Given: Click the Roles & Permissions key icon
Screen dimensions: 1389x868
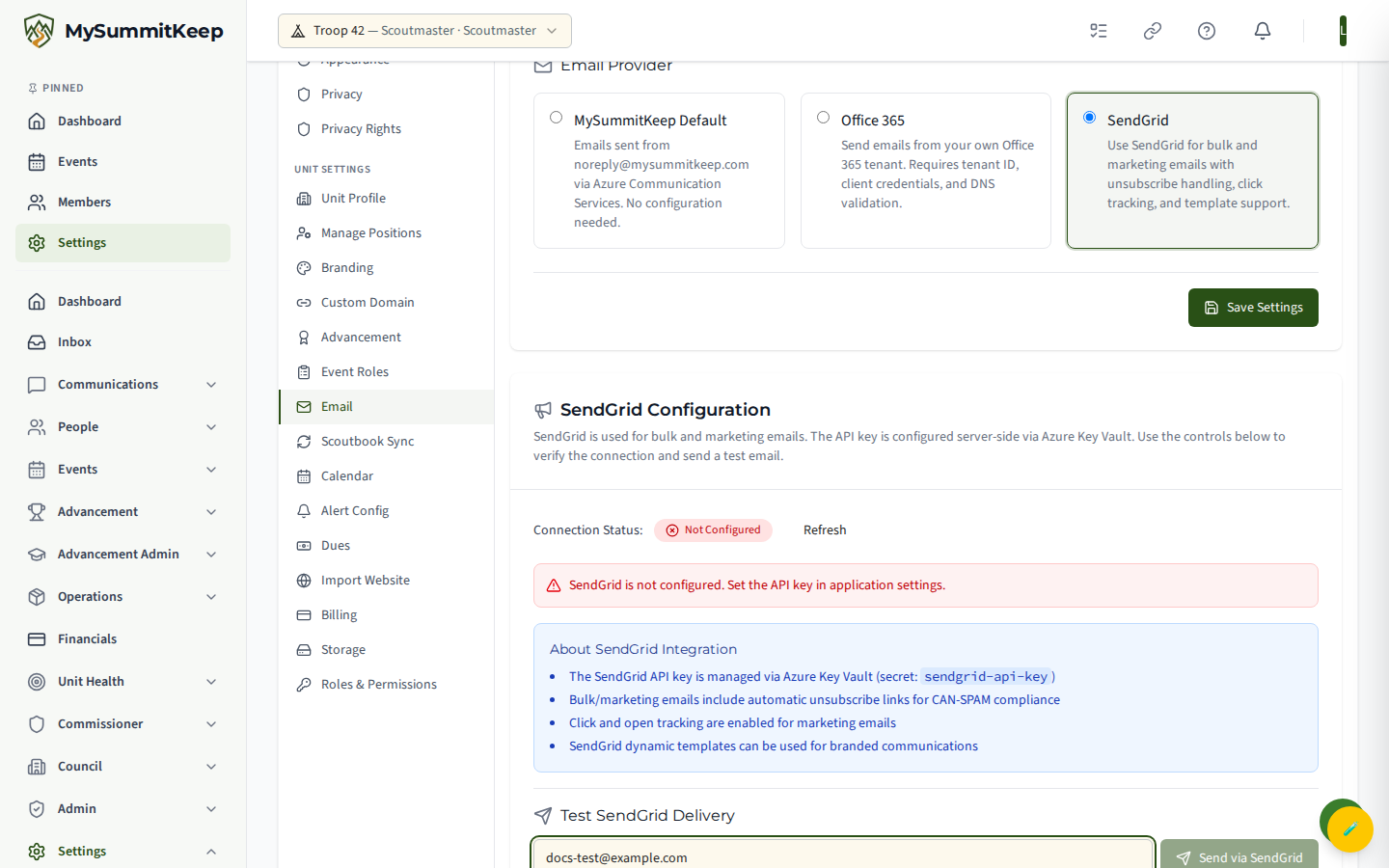Looking at the screenshot, I should pos(304,685).
